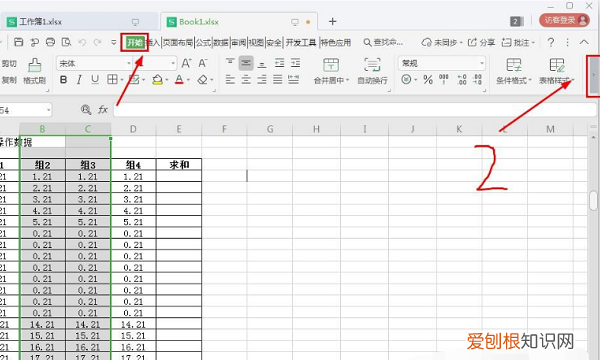Open number format 常规 dropdown
This screenshot has height=360, width=600.
pyautogui.click(x=482, y=63)
